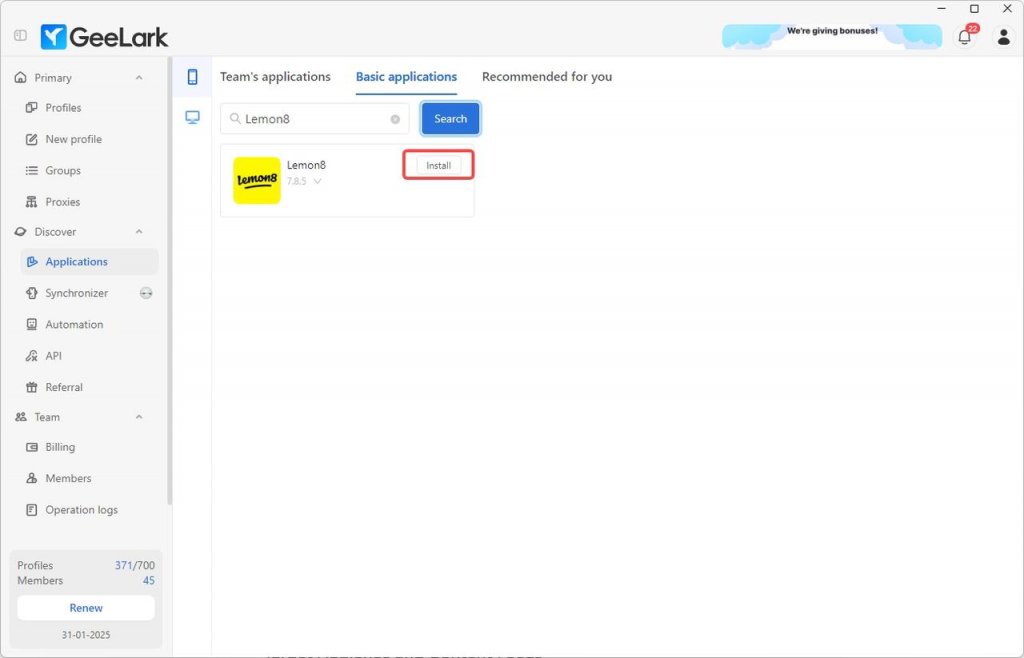Collapse the Primary section chevron
This screenshot has width=1024, height=658.
[x=139, y=78]
